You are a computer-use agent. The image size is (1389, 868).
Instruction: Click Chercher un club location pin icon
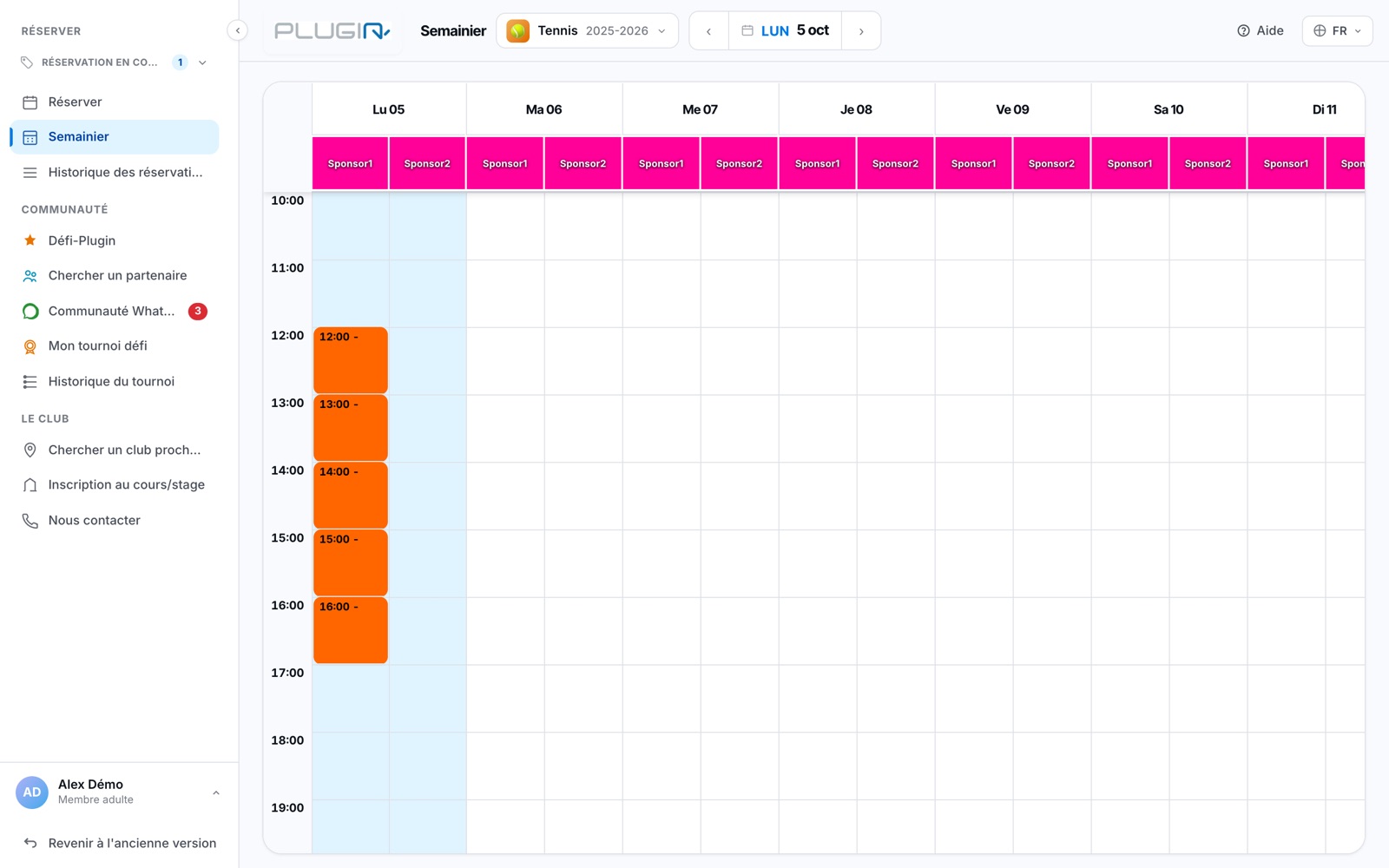(x=30, y=450)
